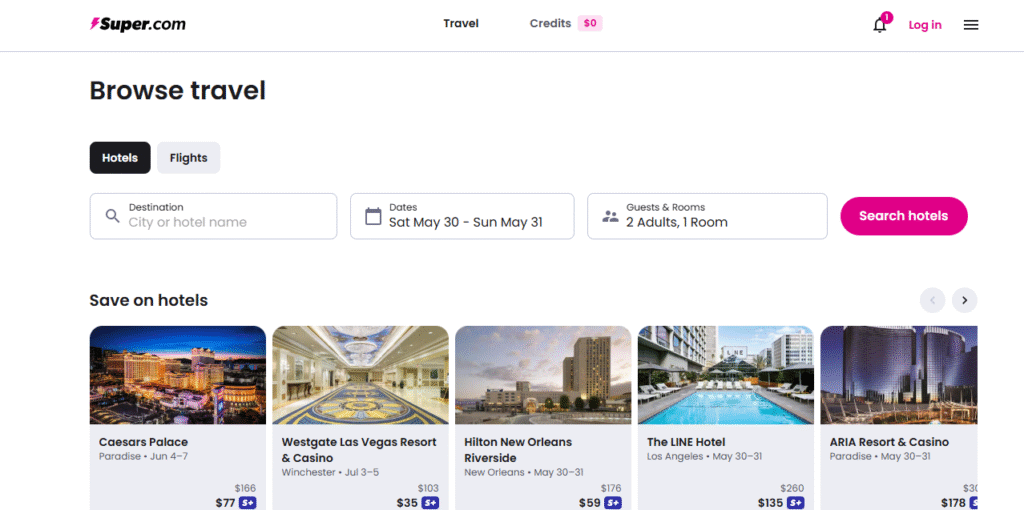Click the 'Save on hotels' heading
Image resolution: width=1024 pixels, height=510 pixels.
[149, 300]
